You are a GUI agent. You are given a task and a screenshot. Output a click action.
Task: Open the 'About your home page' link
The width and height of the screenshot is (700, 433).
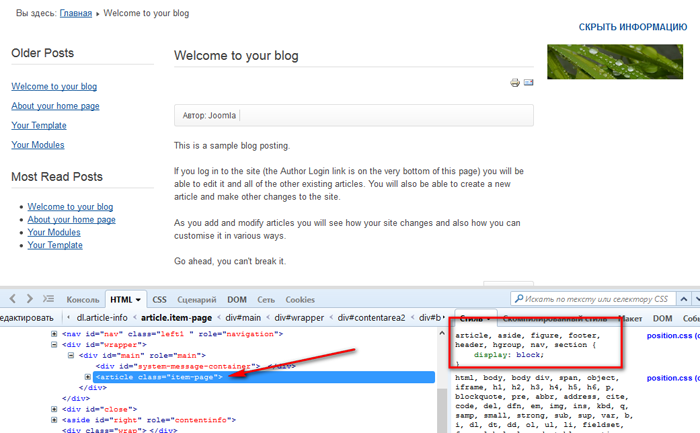55,106
